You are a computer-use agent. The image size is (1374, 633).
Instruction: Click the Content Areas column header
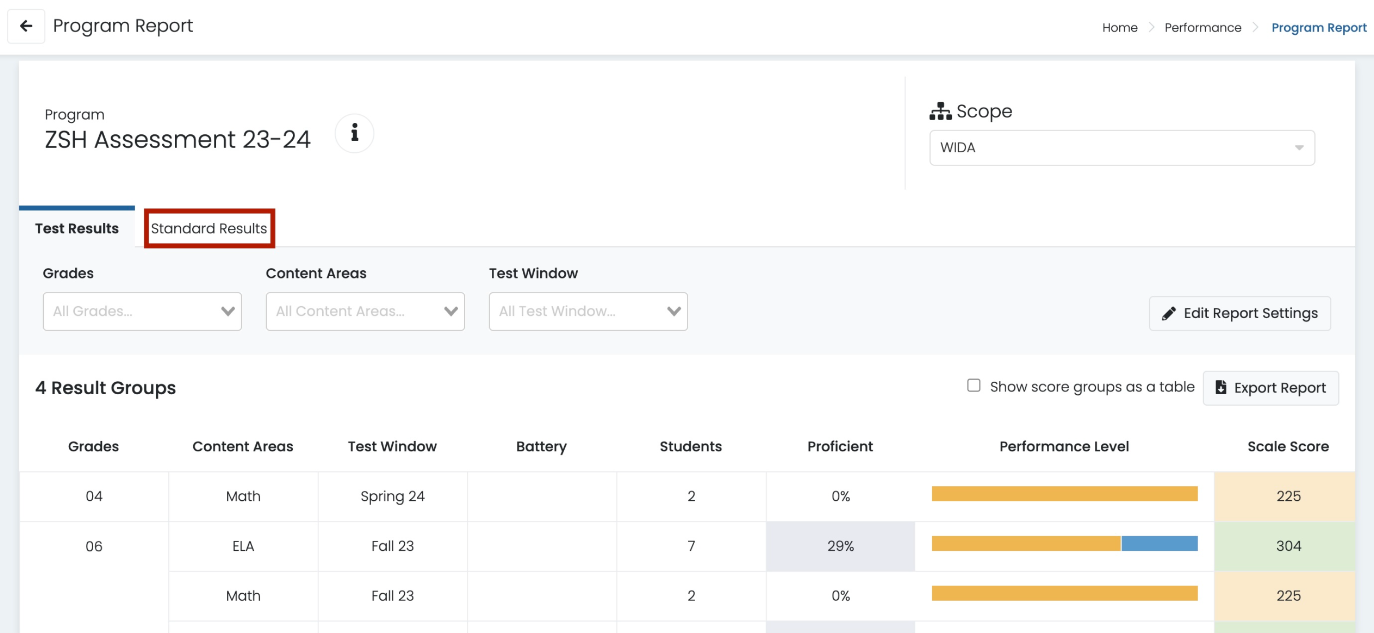243,447
